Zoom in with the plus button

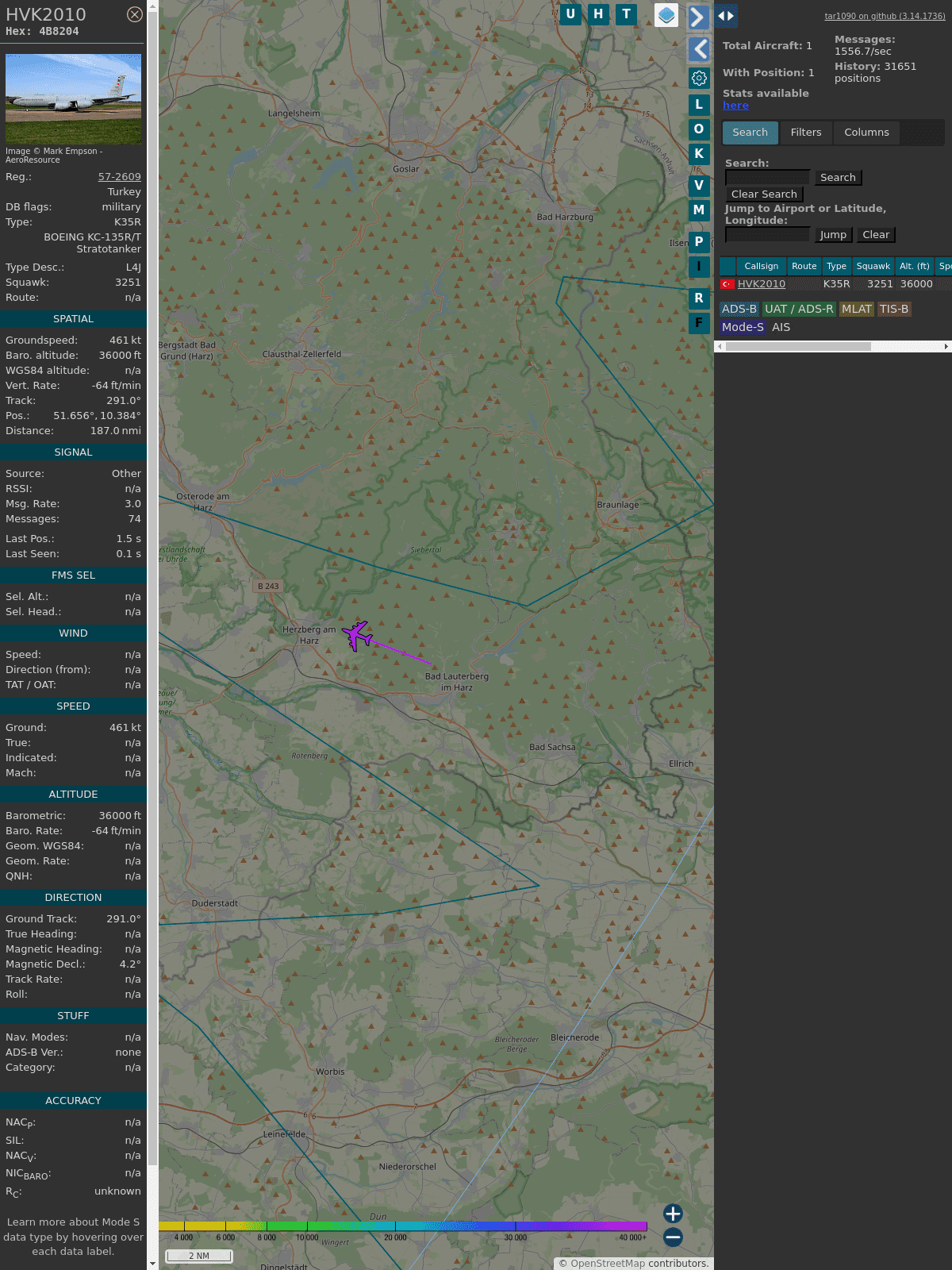(x=673, y=1214)
